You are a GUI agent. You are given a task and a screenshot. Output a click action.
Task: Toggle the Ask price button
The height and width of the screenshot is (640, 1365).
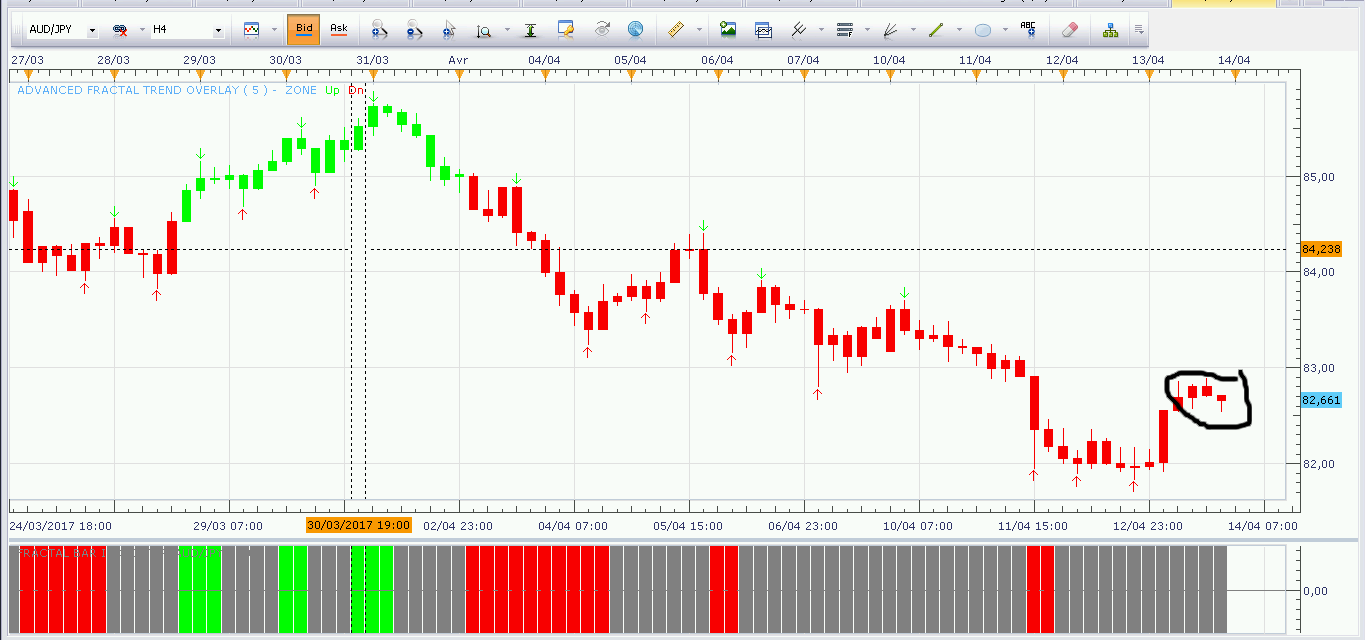[x=339, y=29]
